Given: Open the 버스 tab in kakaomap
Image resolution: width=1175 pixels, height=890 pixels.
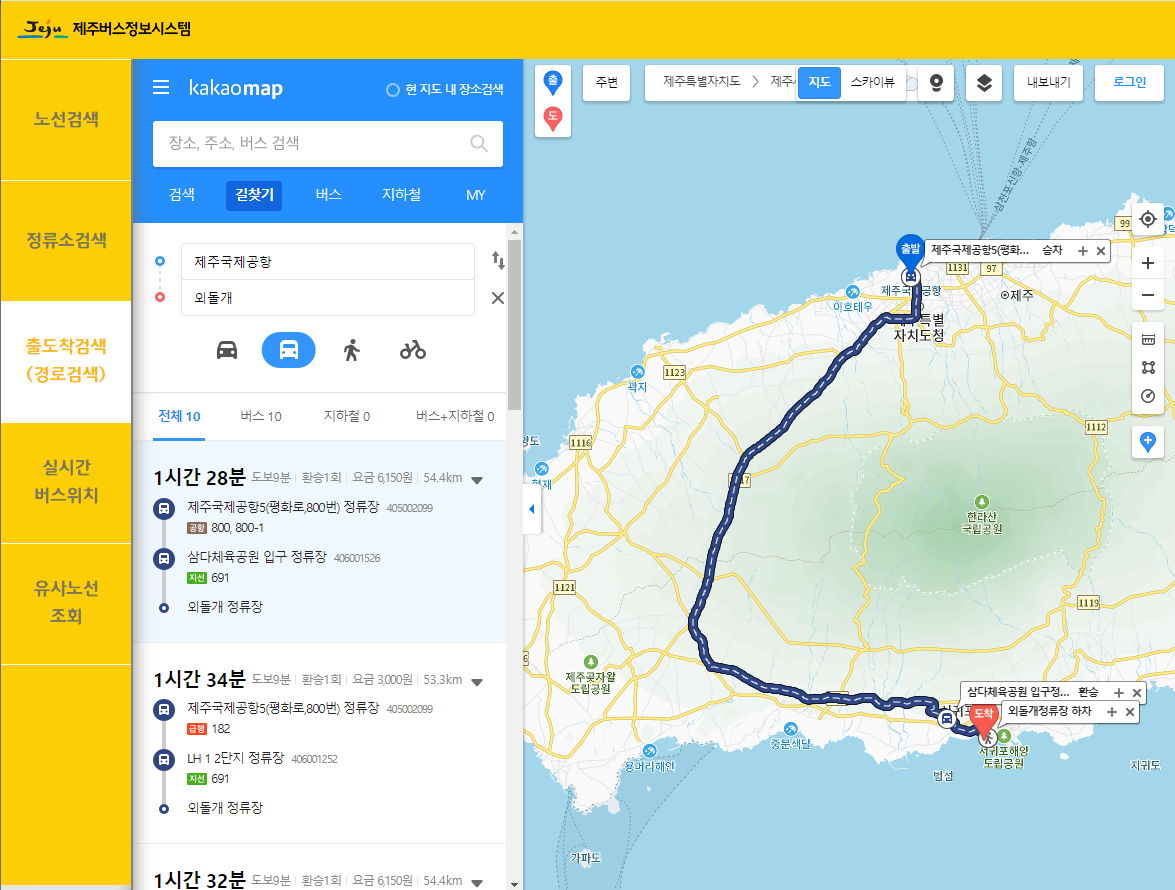Looking at the screenshot, I should coord(328,195).
